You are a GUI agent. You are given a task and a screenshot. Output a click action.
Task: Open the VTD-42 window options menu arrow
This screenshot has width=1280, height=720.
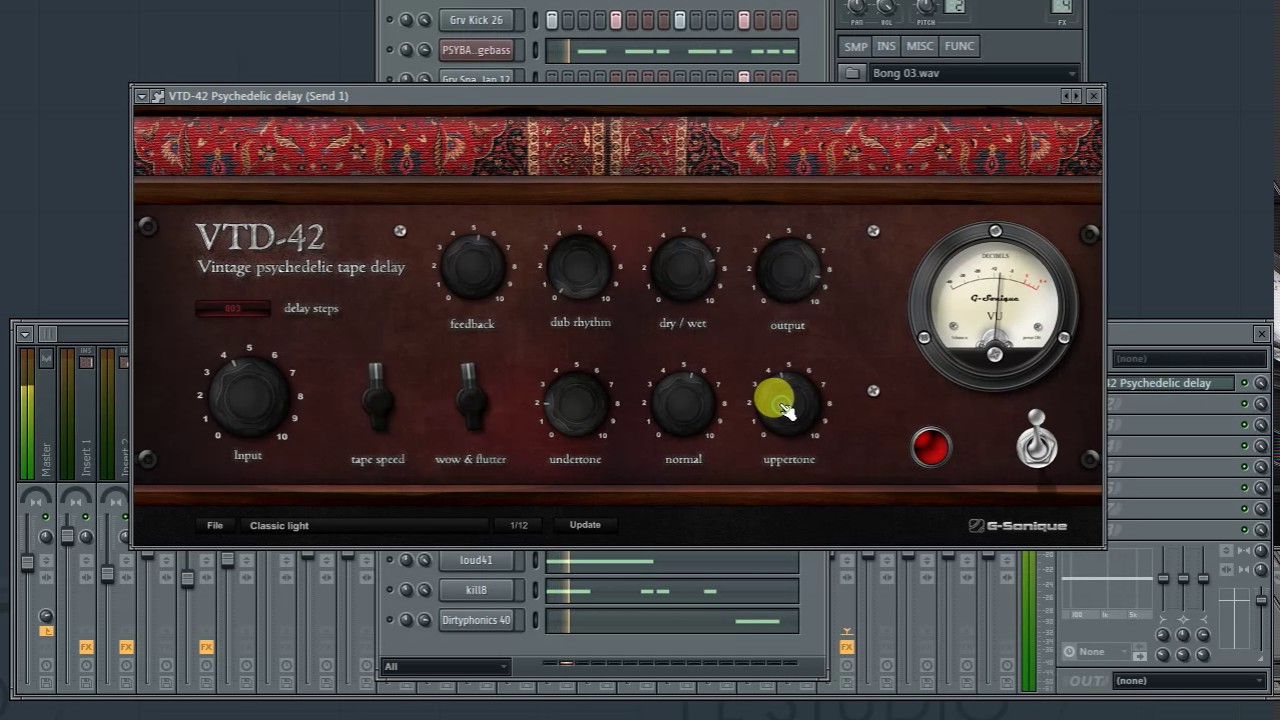click(143, 96)
